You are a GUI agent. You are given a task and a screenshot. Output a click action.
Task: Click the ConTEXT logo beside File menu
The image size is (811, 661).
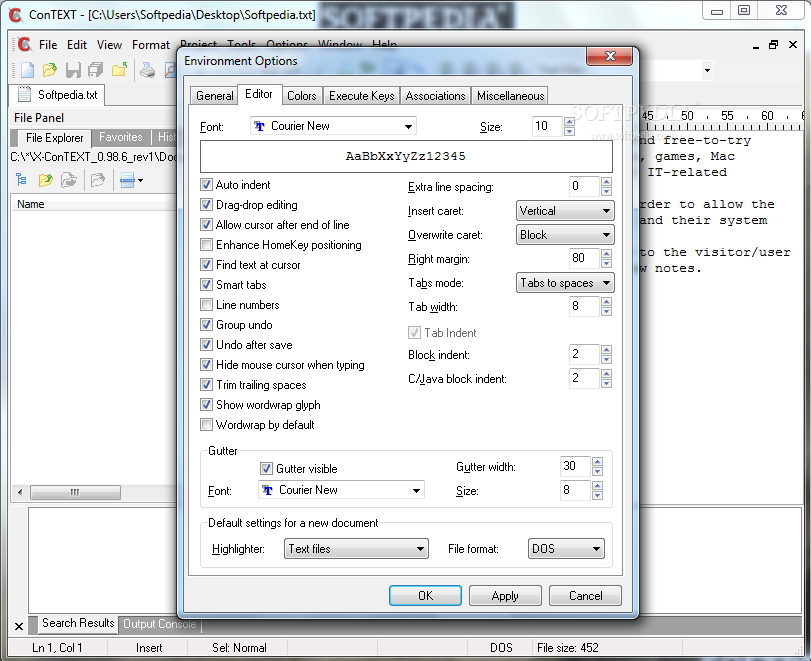24,45
